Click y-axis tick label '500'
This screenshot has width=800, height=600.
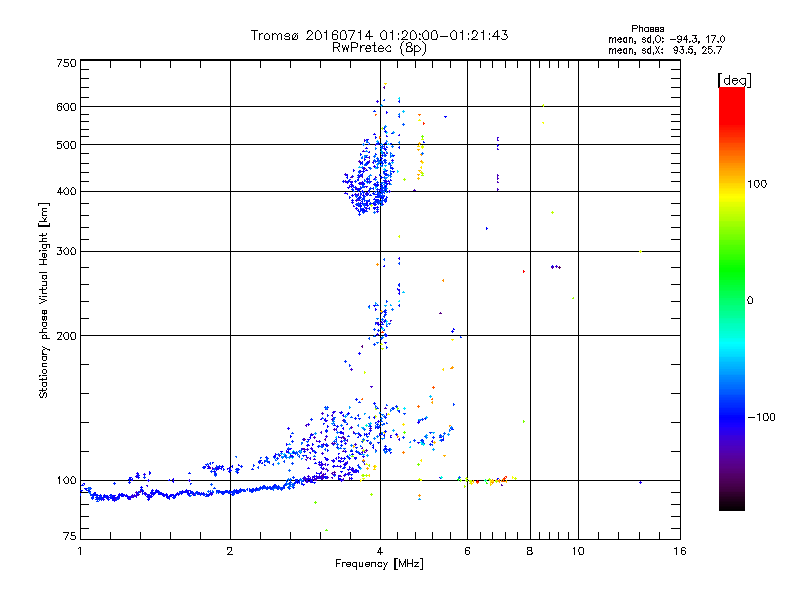point(66,145)
